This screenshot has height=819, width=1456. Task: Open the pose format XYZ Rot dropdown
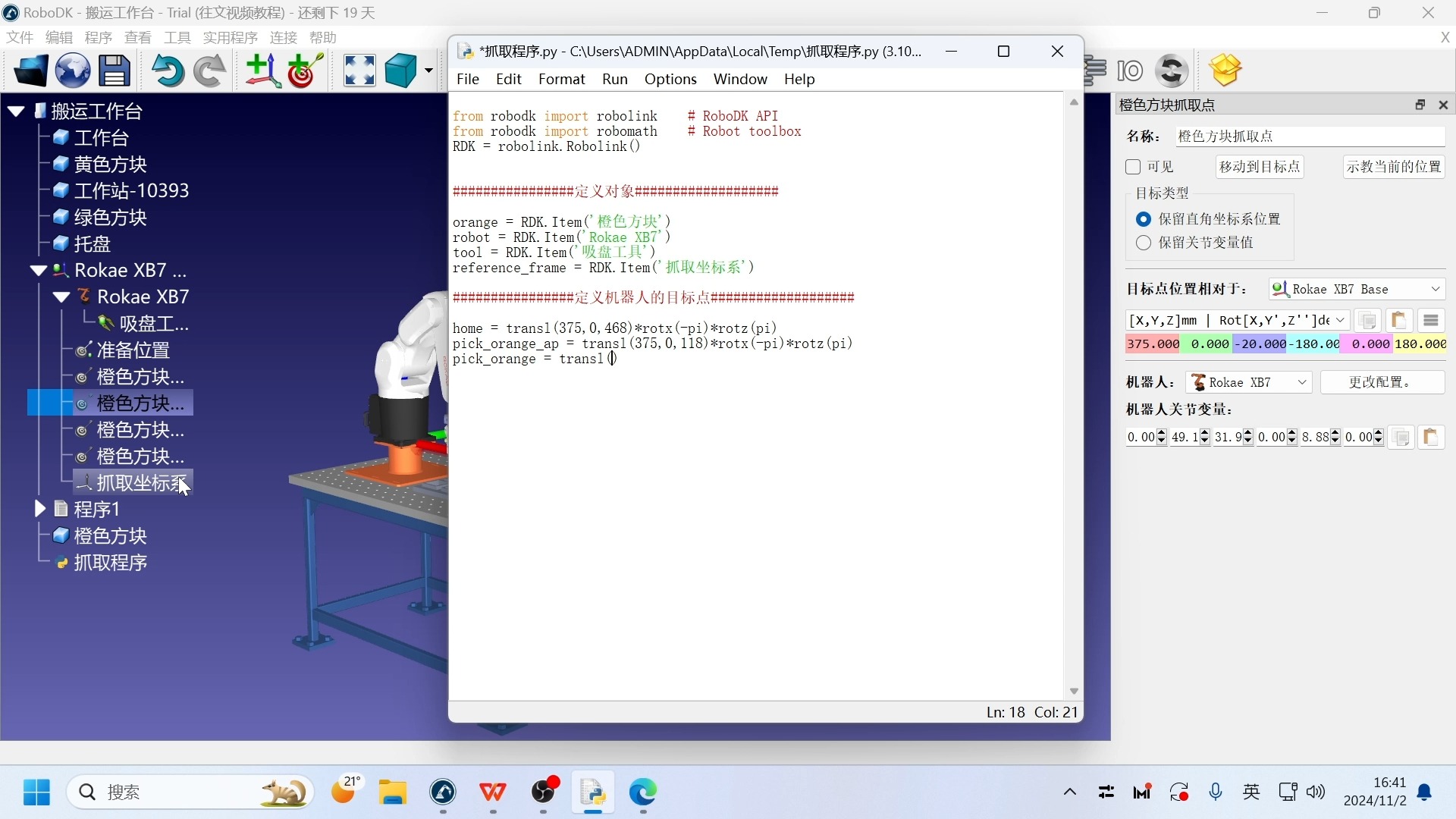click(x=1236, y=320)
